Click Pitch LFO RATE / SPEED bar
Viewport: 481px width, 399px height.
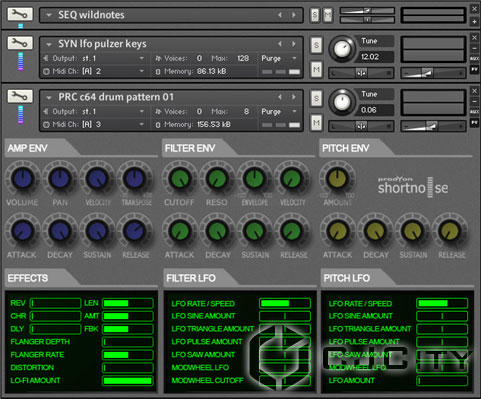[442, 303]
